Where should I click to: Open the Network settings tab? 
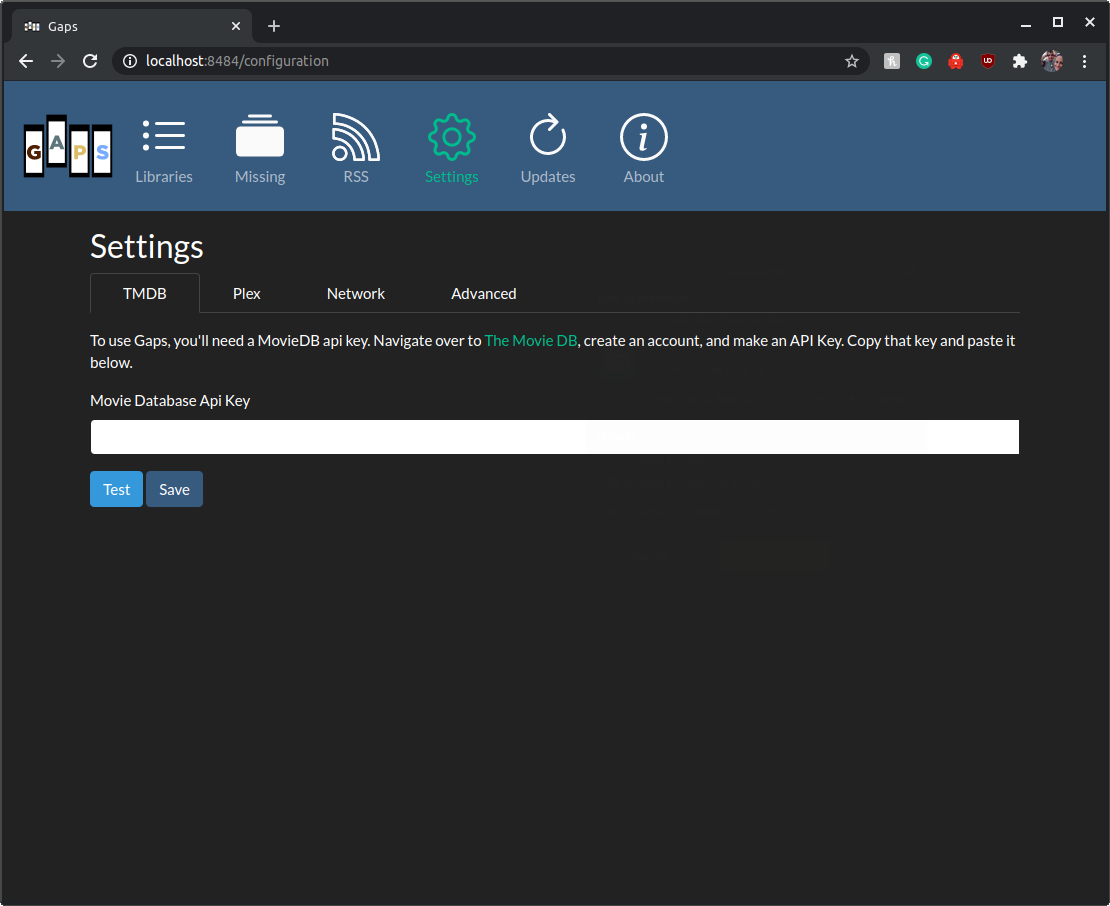pyautogui.click(x=355, y=293)
